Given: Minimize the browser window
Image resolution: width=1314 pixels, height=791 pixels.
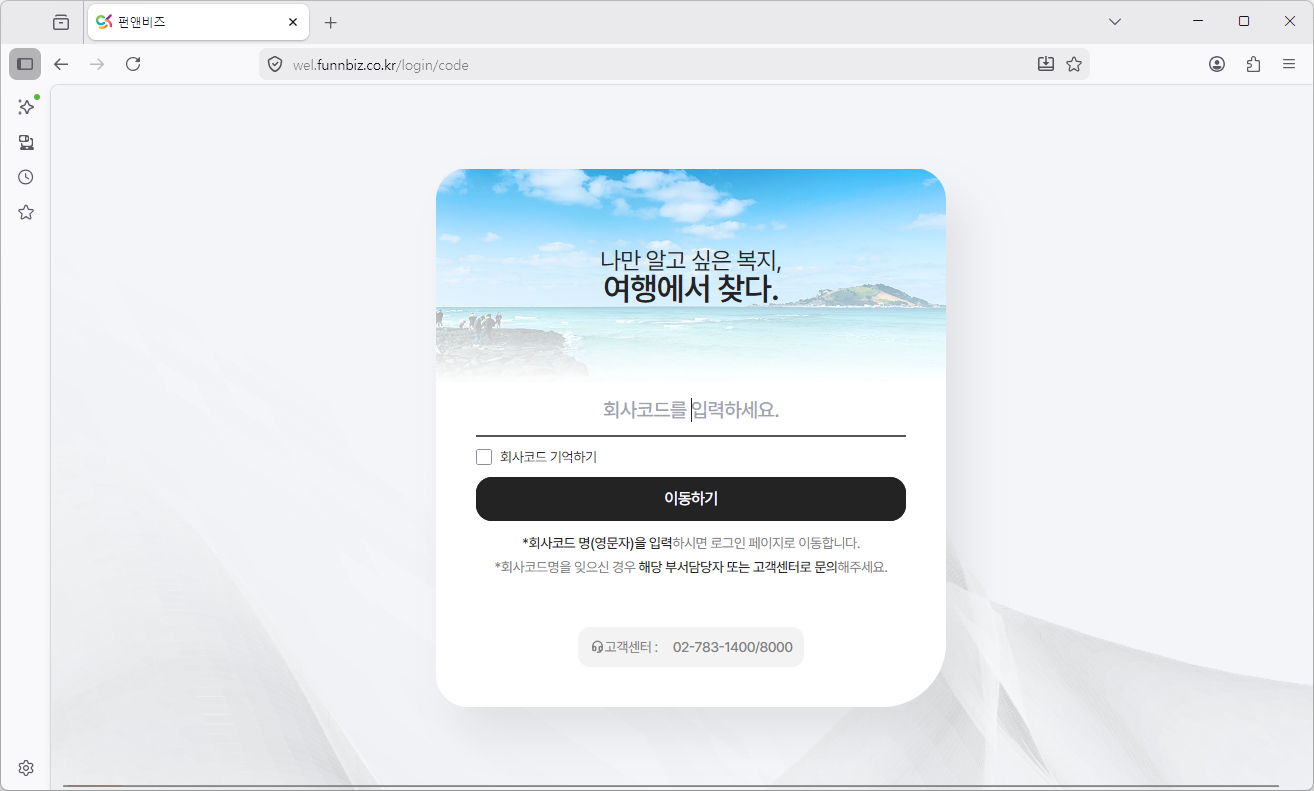Looking at the screenshot, I should [x=1198, y=21].
